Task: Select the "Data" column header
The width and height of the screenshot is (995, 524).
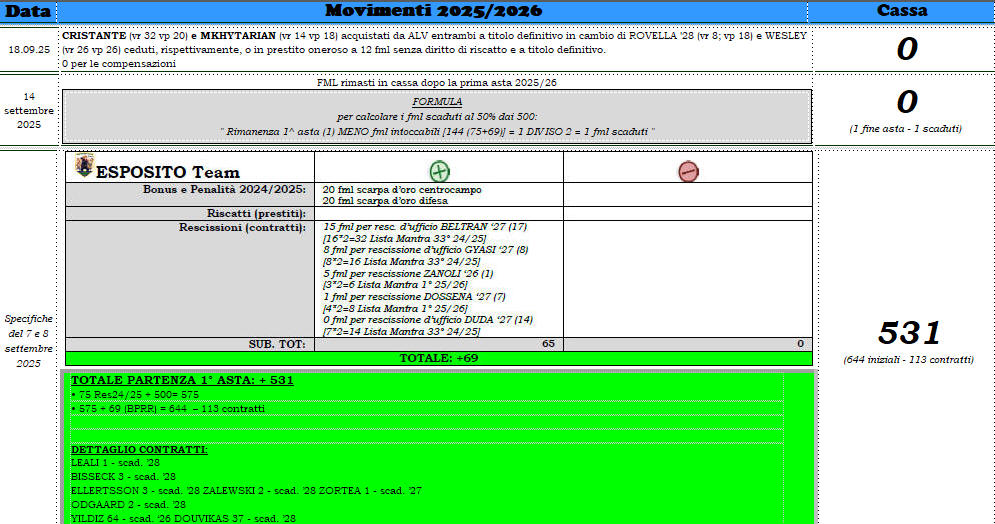Action: point(28,11)
